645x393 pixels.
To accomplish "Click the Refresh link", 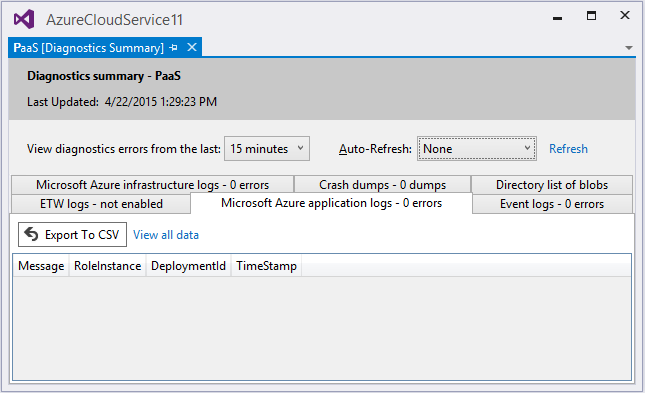I will (x=568, y=149).
